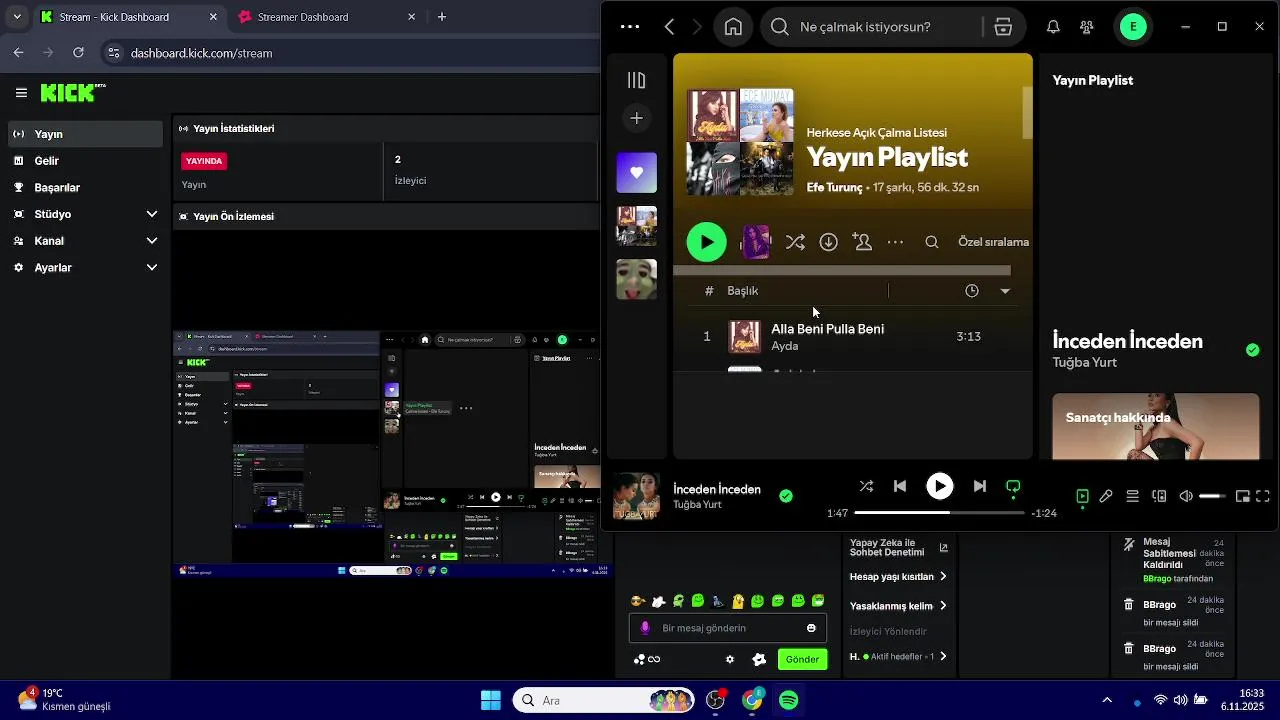The image size is (1280, 720).
Task: Open chat settings gear on Kick
Action: tap(730, 659)
